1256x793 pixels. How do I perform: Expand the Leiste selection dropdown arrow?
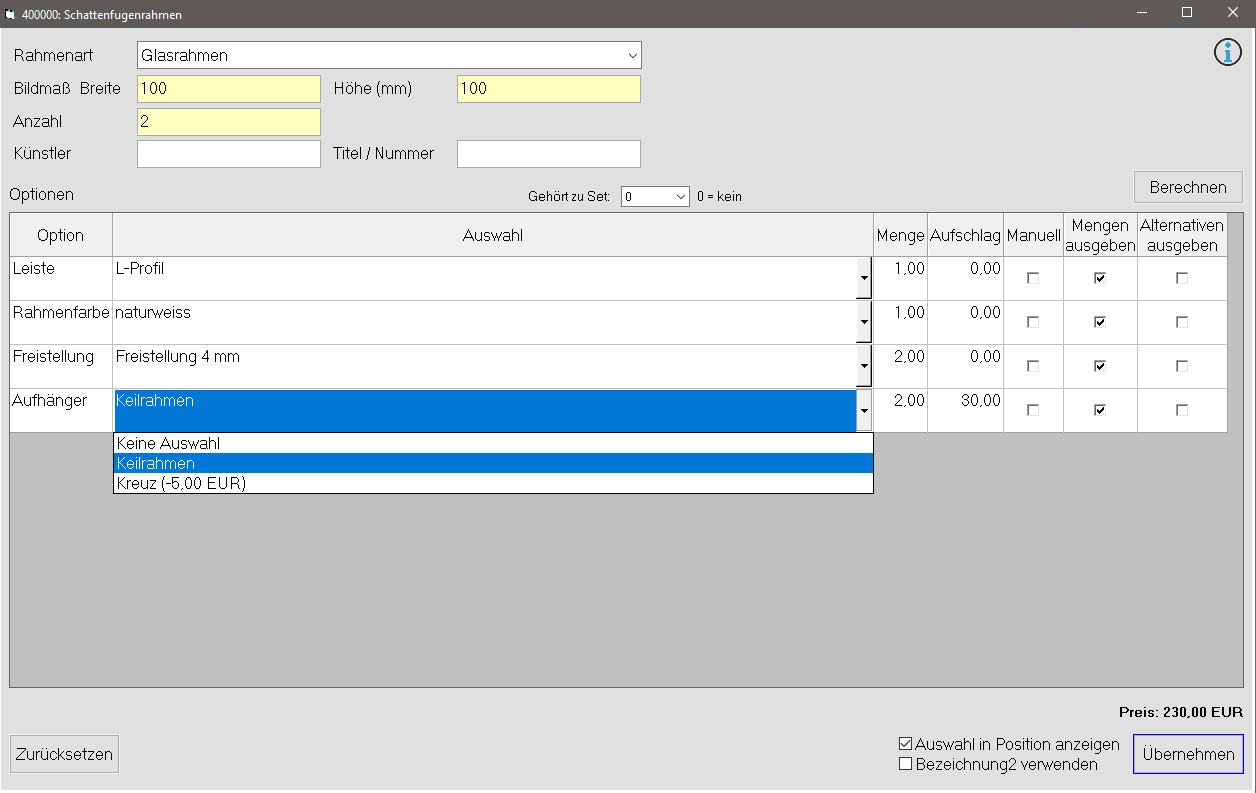point(864,278)
